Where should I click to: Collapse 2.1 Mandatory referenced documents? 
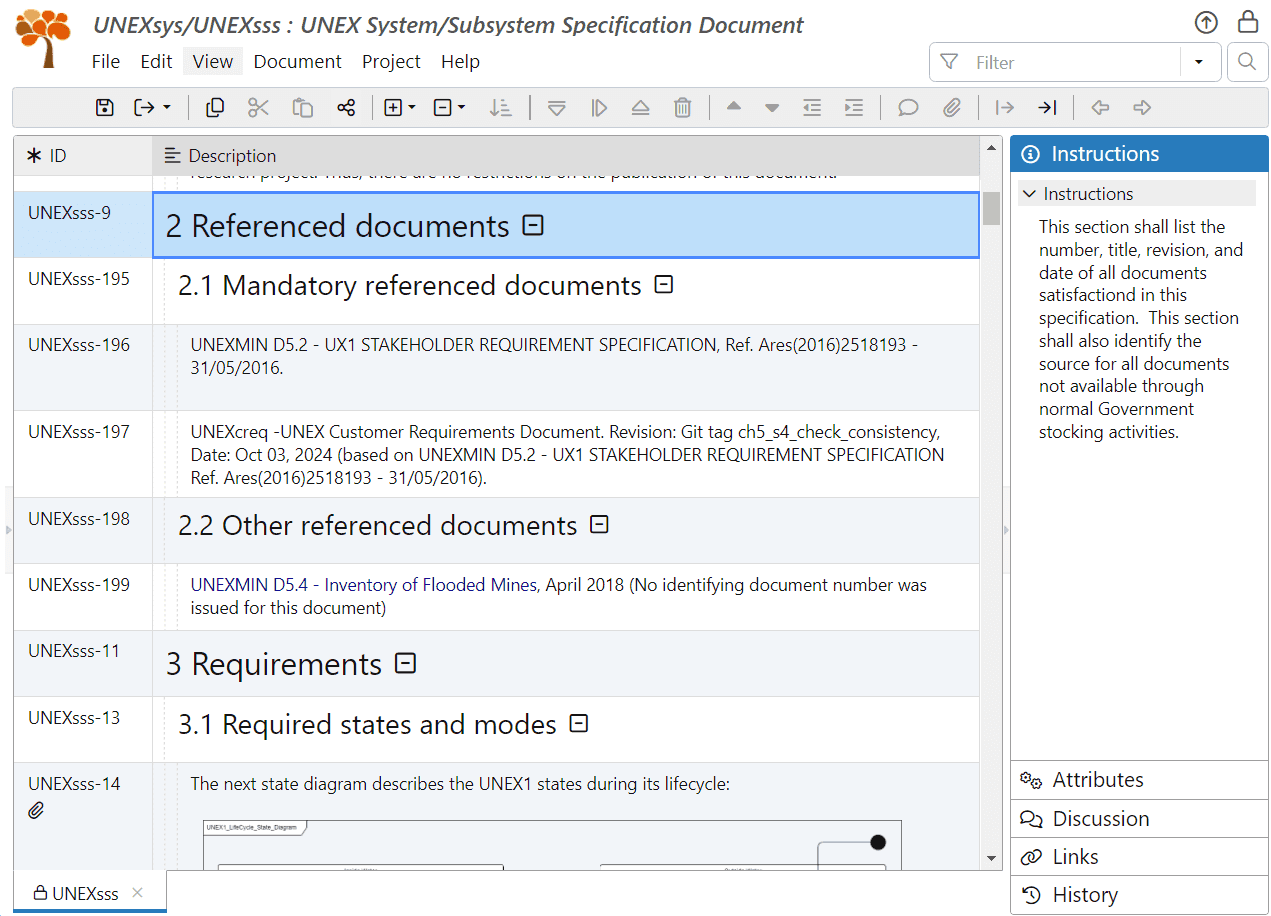(x=664, y=285)
